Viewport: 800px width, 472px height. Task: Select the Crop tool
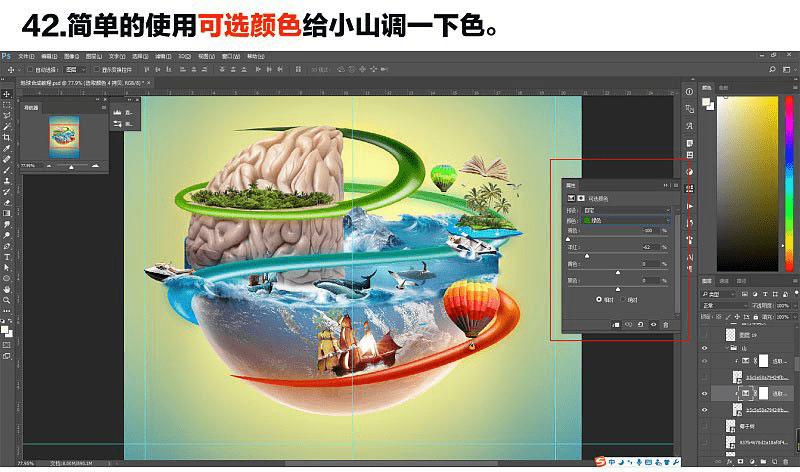coord(7,137)
